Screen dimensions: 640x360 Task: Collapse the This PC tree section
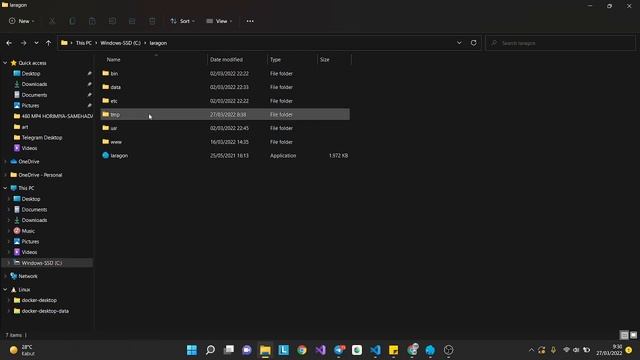pyautogui.click(x=5, y=188)
